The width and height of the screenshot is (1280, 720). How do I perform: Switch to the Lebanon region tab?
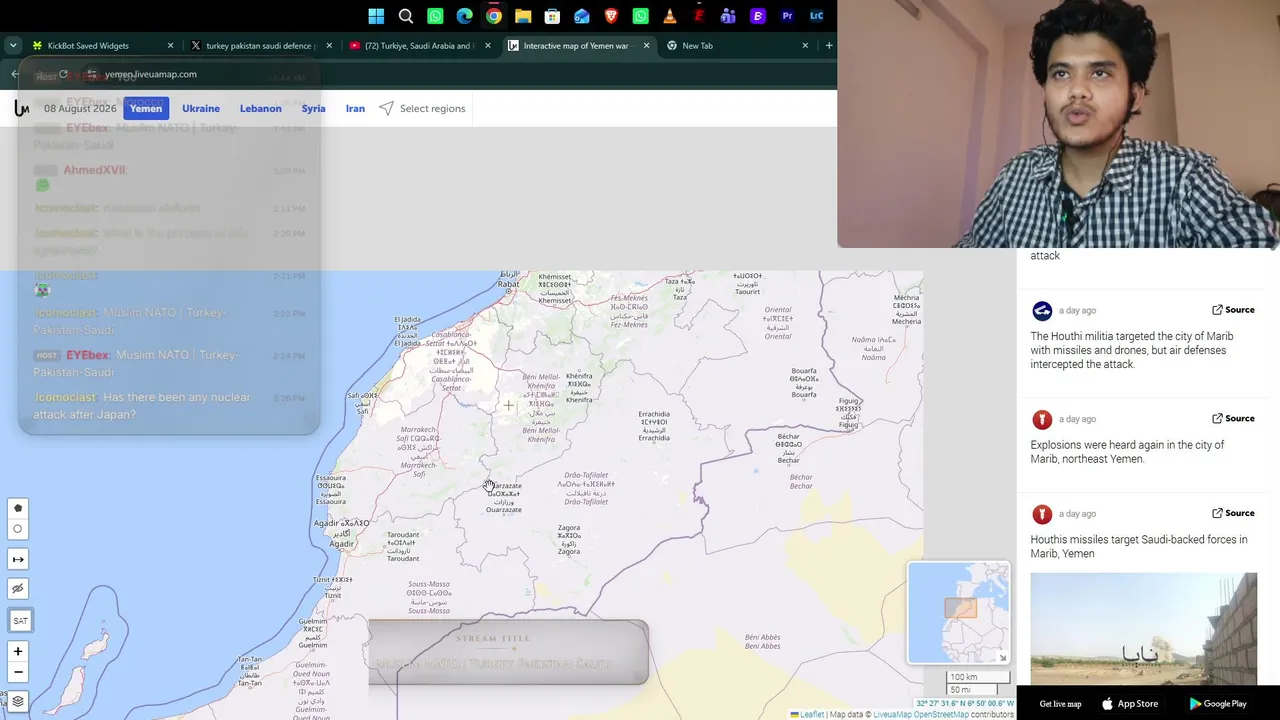click(260, 108)
